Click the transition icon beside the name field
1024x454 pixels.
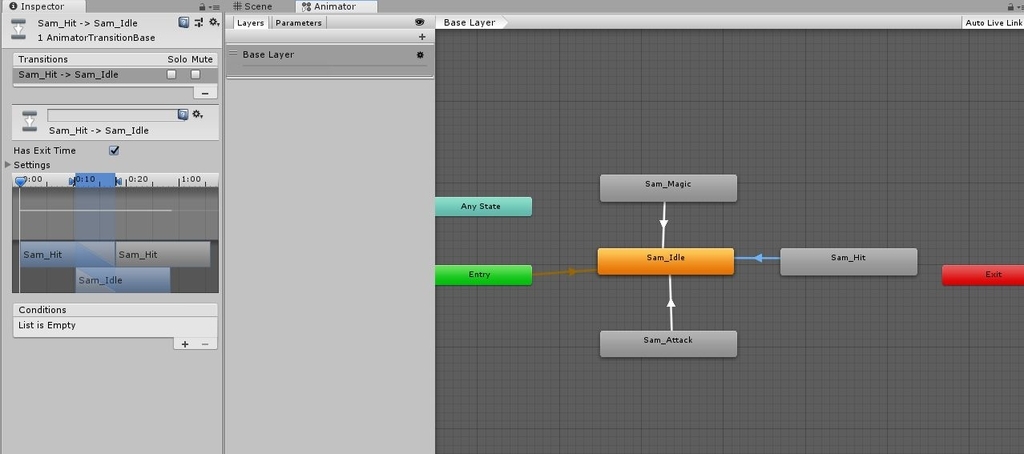click(29, 122)
